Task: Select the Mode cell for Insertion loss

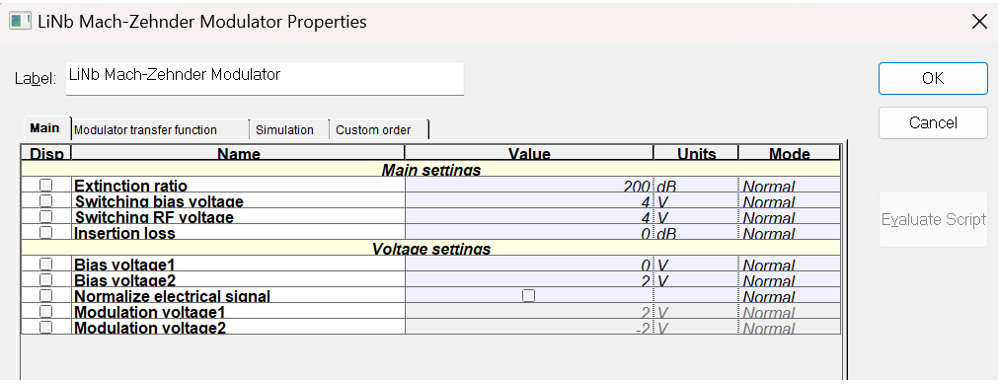Action: click(789, 233)
